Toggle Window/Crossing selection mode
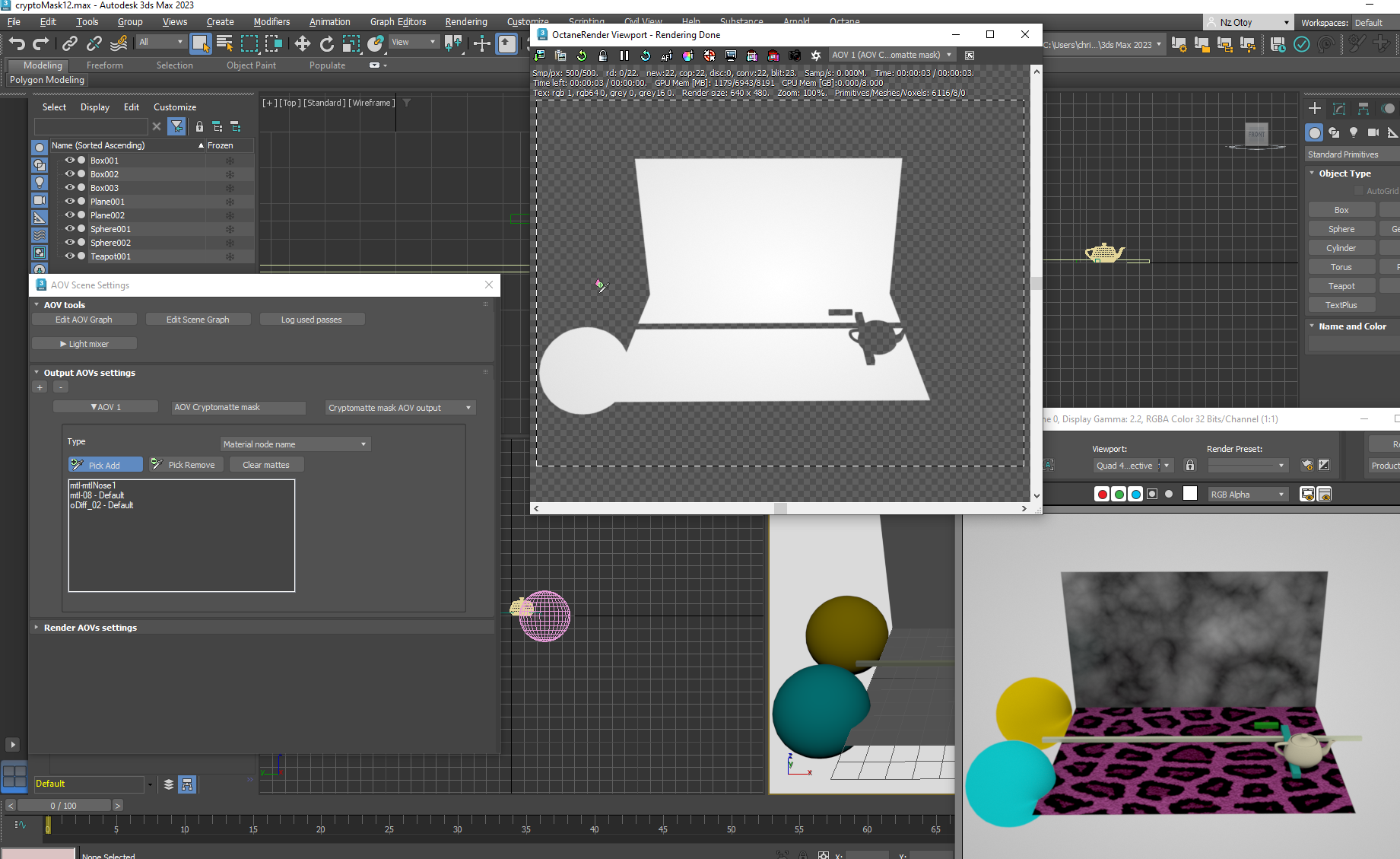 [274, 43]
